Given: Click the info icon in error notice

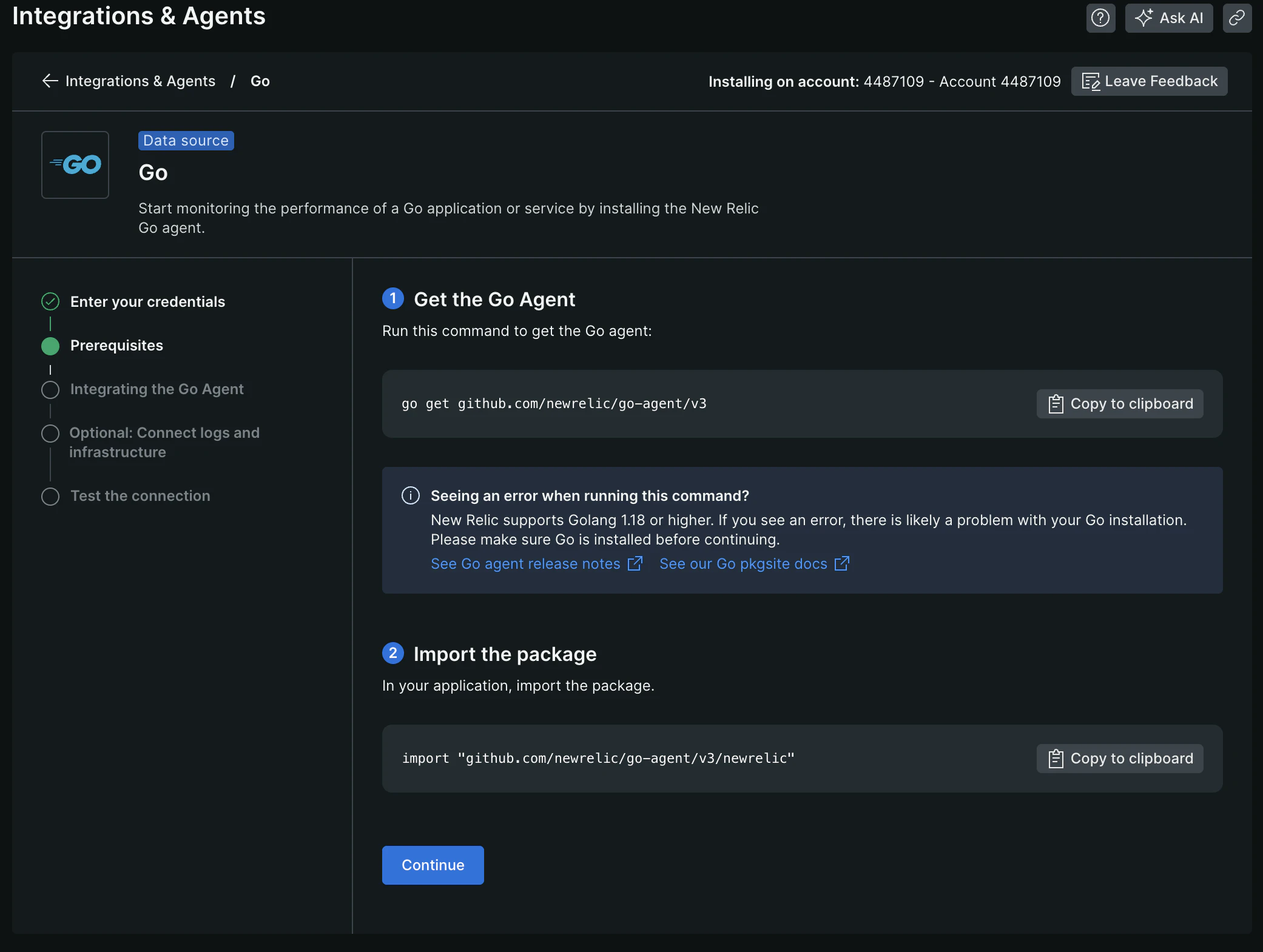Looking at the screenshot, I should click(x=411, y=495).
